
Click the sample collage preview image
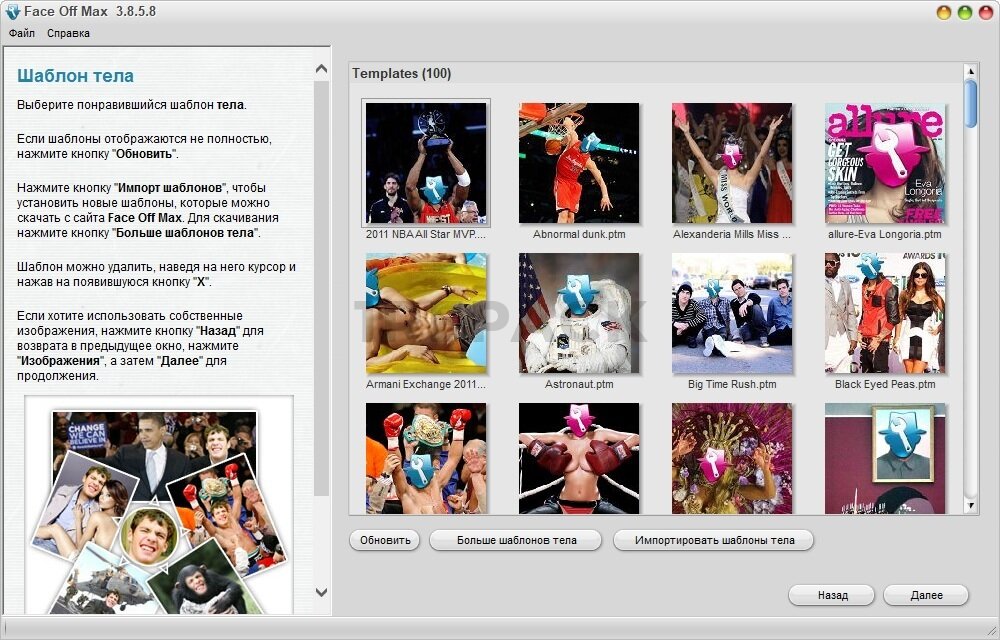[158, 510]
